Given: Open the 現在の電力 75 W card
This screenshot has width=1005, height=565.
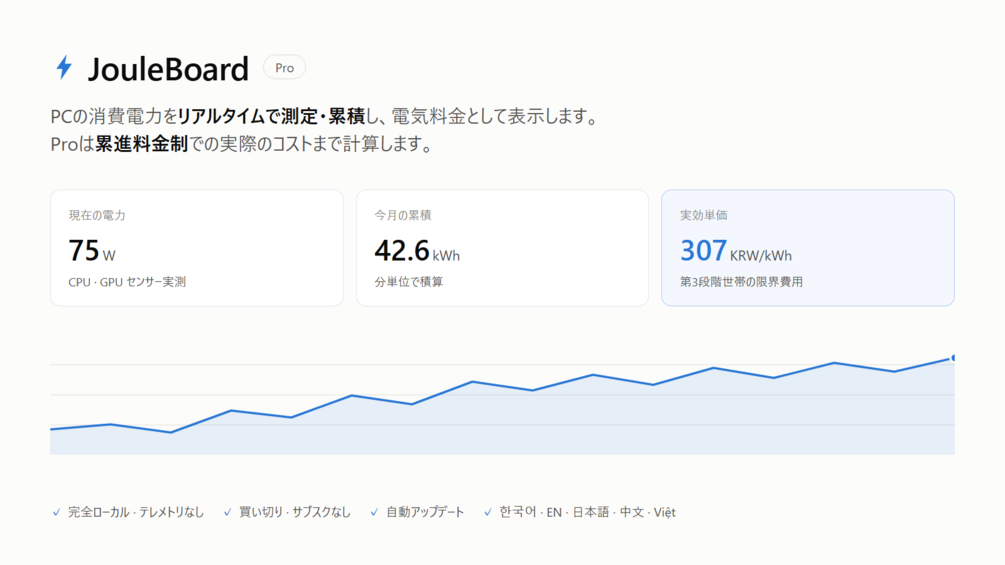Looking at the screenshot, I should point(197,248).
